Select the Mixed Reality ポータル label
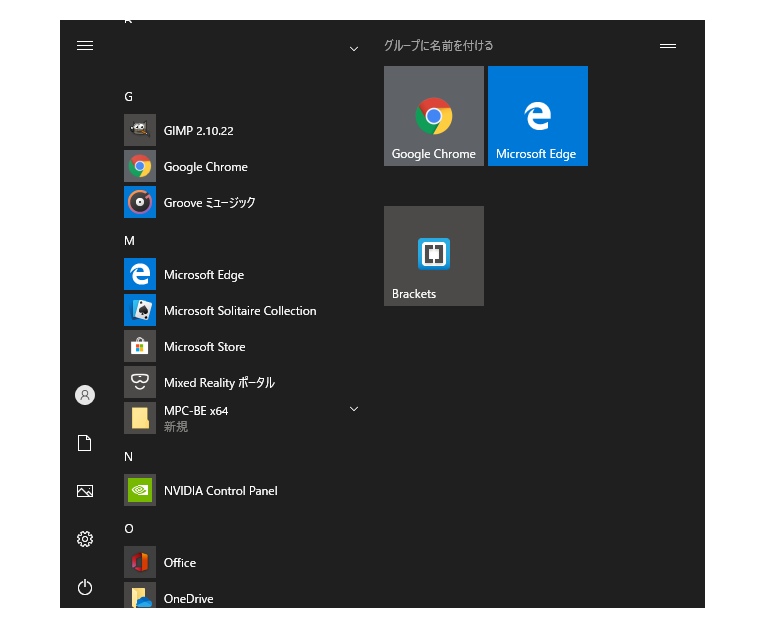765x628 pixels. point(220,383)
